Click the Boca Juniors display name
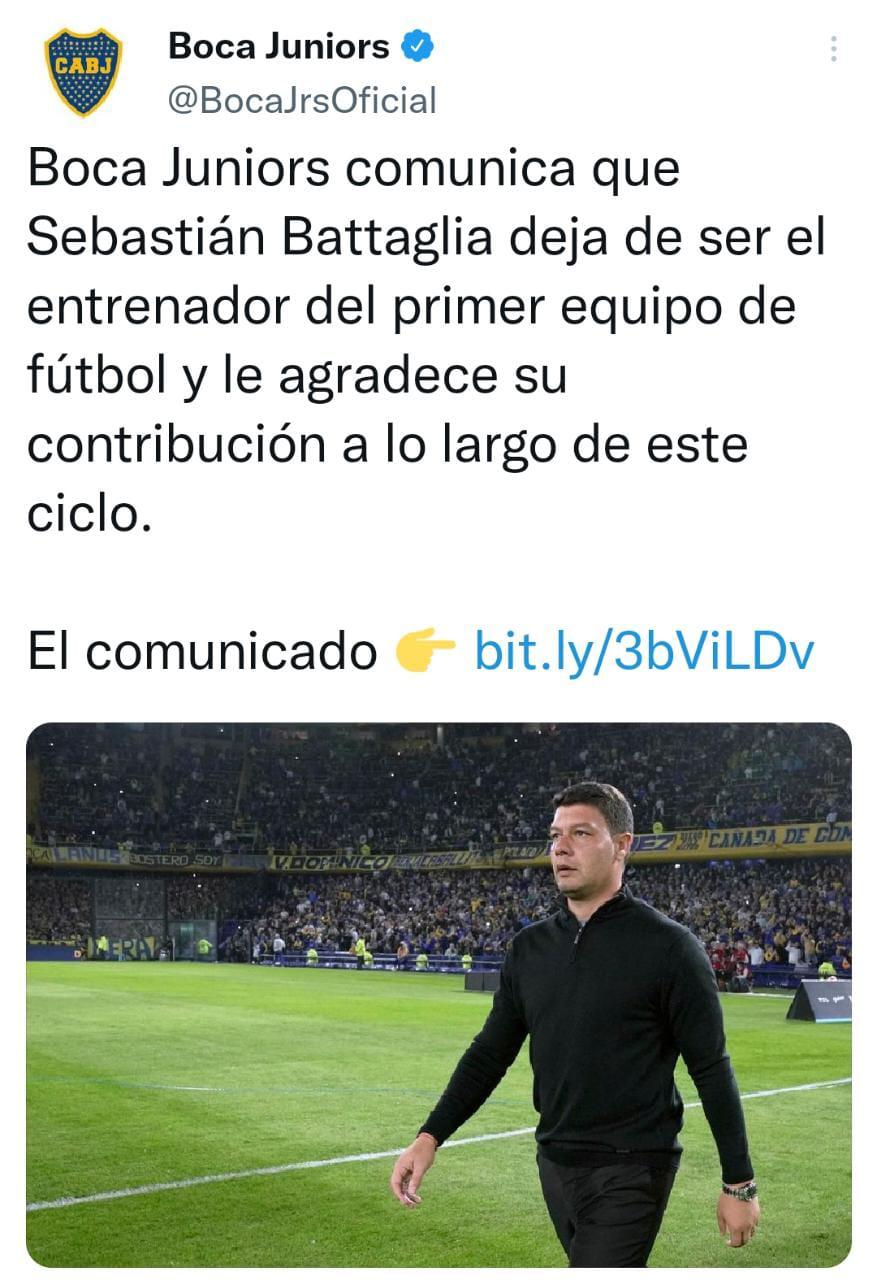This screenshot has width=877, height=1280. tap(278, 46)
